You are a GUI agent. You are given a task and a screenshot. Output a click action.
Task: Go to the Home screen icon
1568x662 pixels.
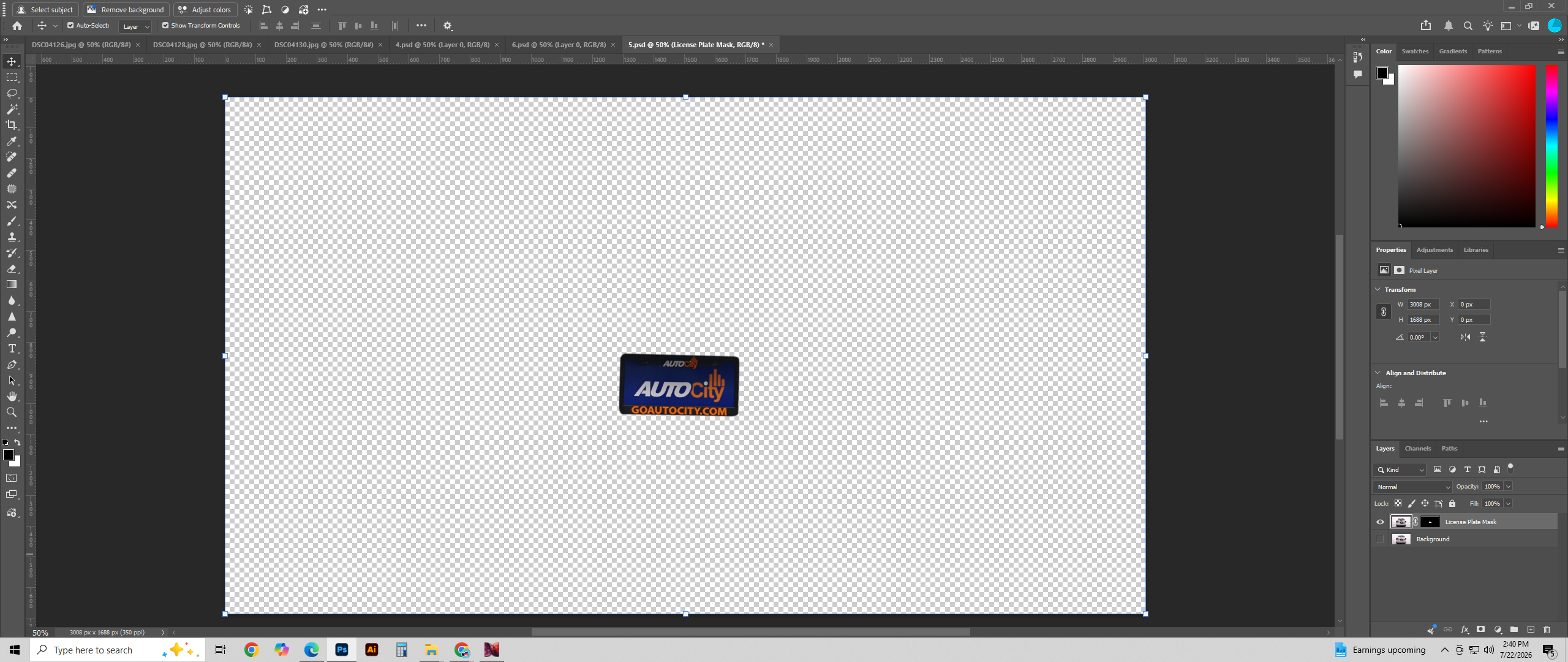[x=17, y=26]
